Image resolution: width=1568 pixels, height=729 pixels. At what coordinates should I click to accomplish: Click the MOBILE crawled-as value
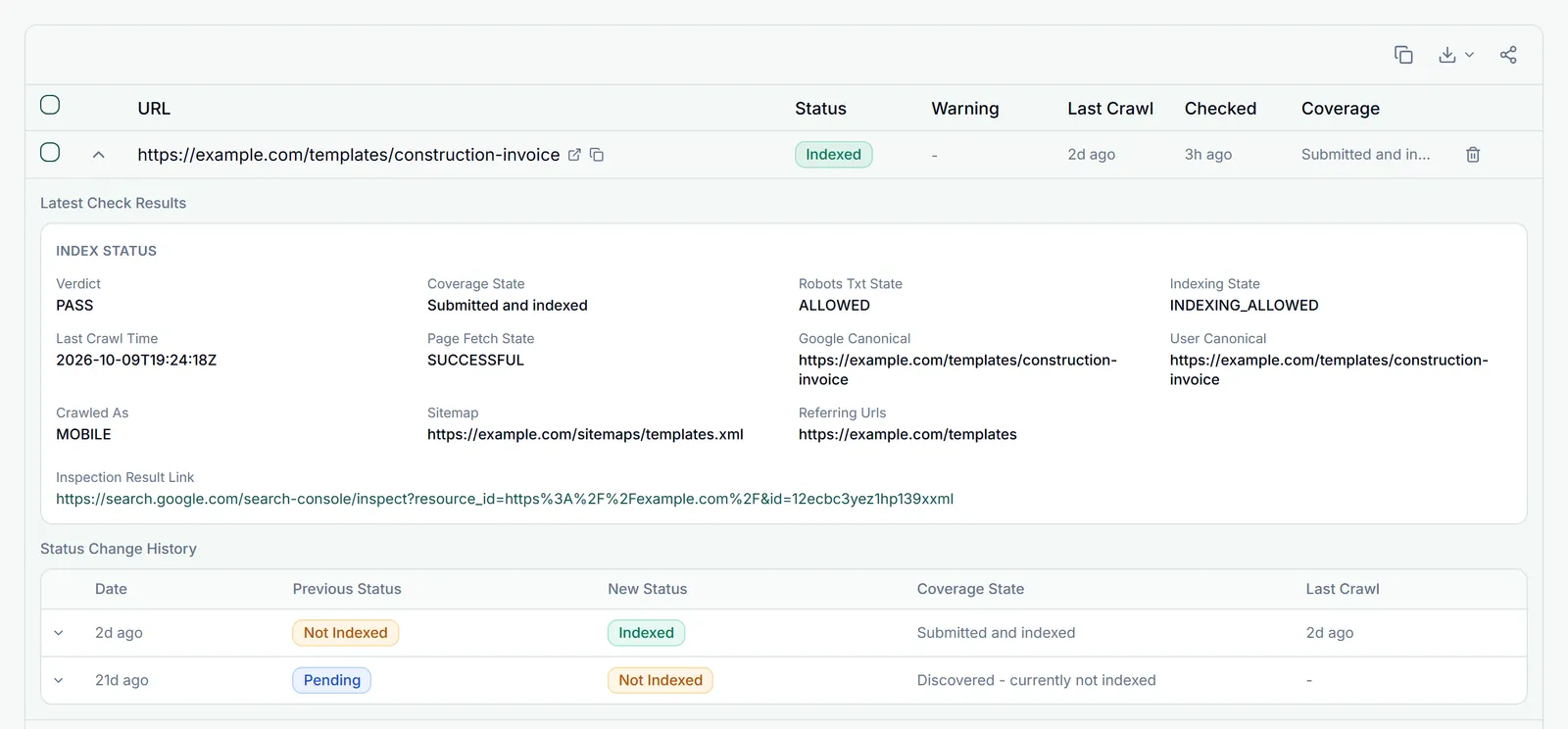point(83,434)
